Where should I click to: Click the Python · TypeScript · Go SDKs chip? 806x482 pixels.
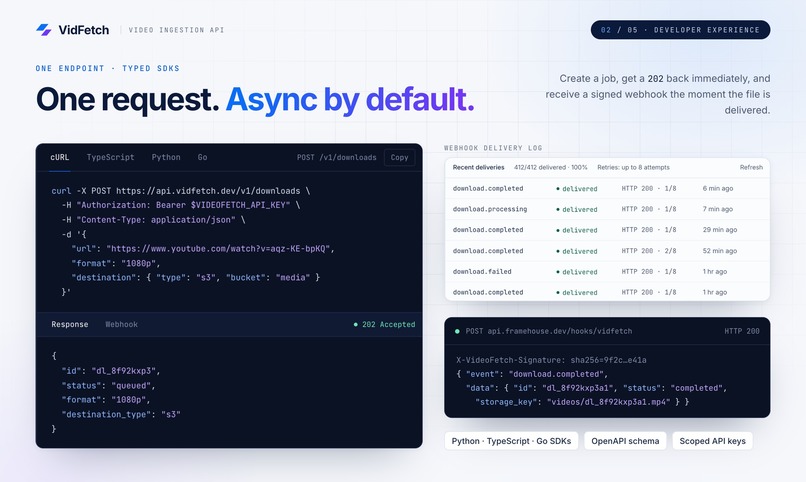(x=511, y=441)
